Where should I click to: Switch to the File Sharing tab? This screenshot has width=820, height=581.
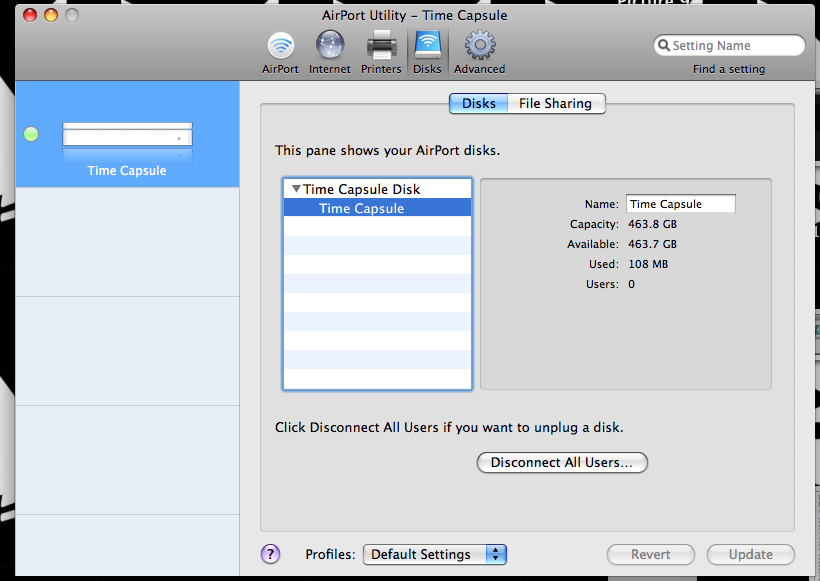[x=555, y=104]
